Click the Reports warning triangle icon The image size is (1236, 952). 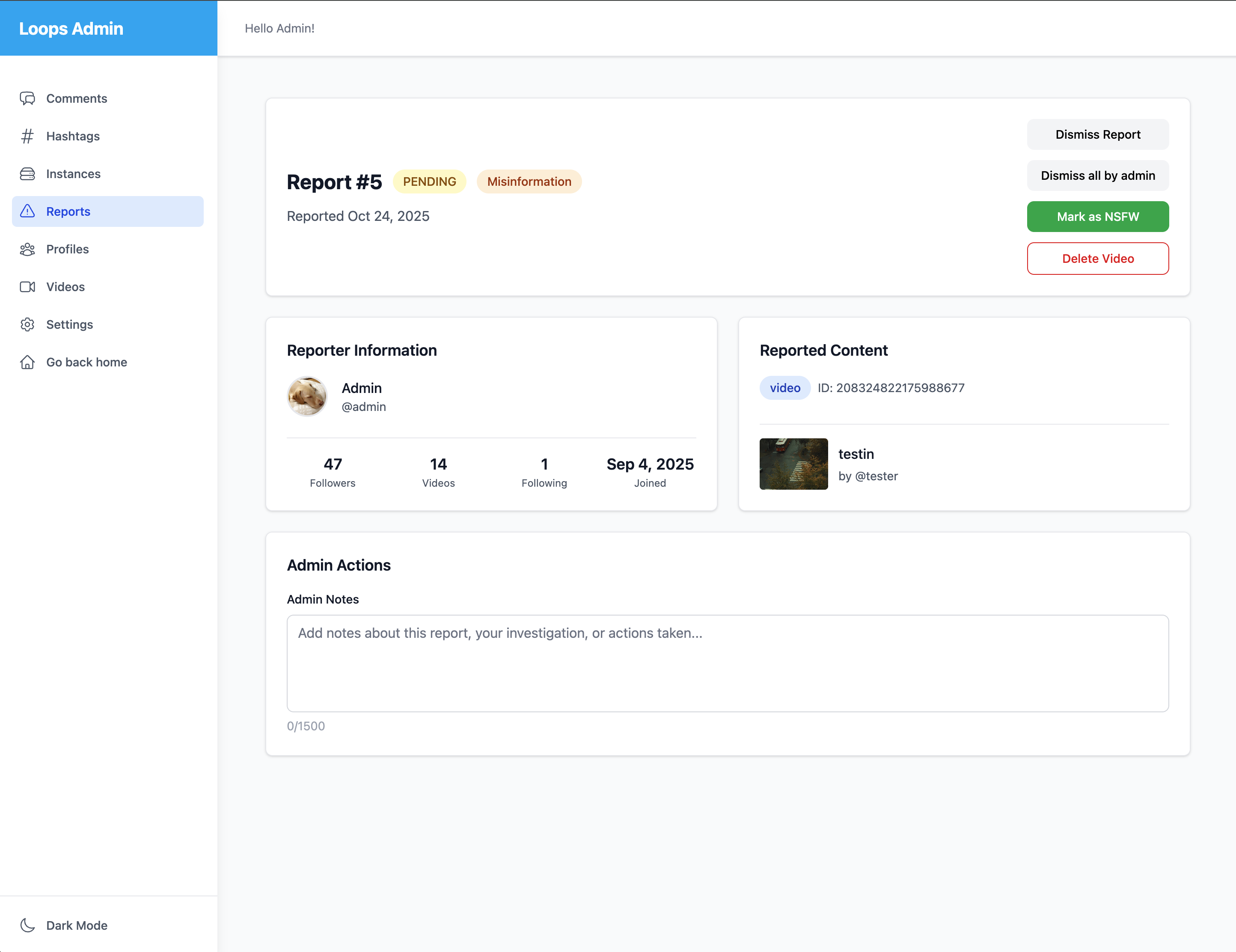point(27,212)
